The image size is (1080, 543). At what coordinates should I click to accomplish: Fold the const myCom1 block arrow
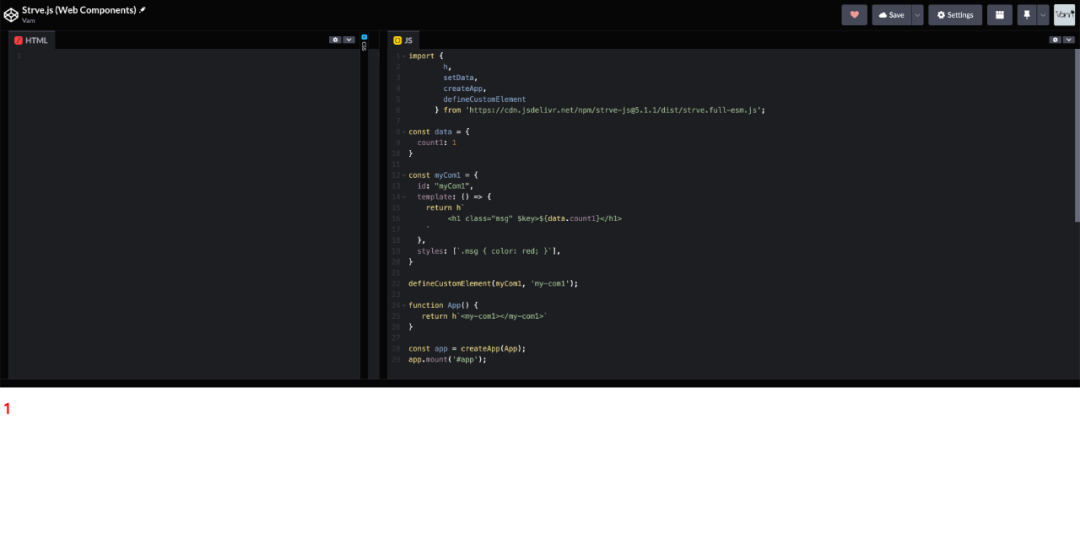pyautogui.click(x=403, y=175)
